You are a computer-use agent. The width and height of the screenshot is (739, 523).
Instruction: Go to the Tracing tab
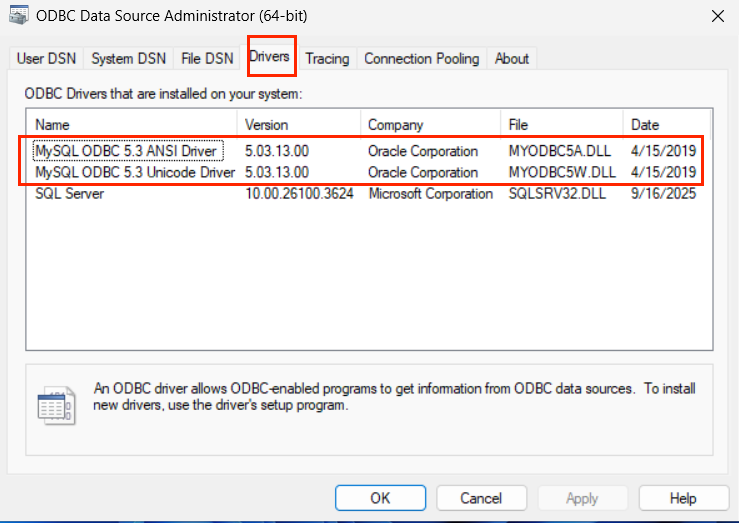coord(327,59)
